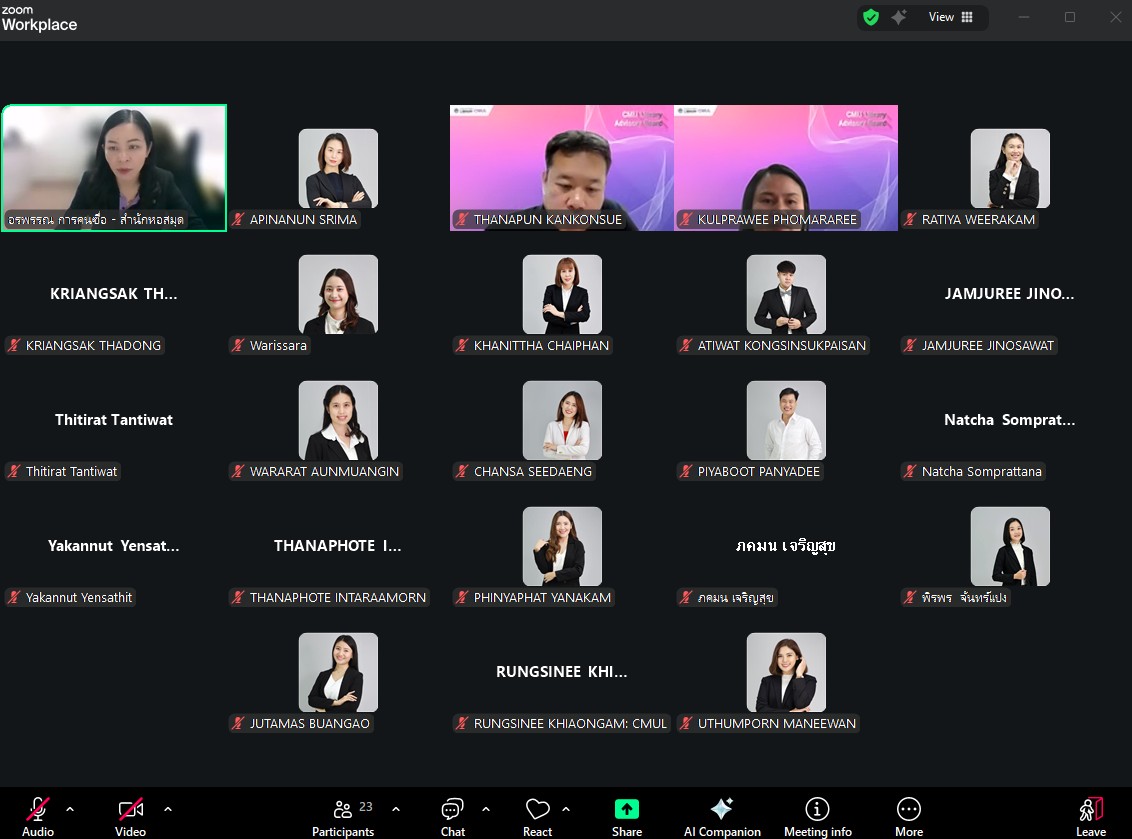Click the AI sparkle icon in title bar
This screenshot has width=1132, height=839.
tap(899, 17)
